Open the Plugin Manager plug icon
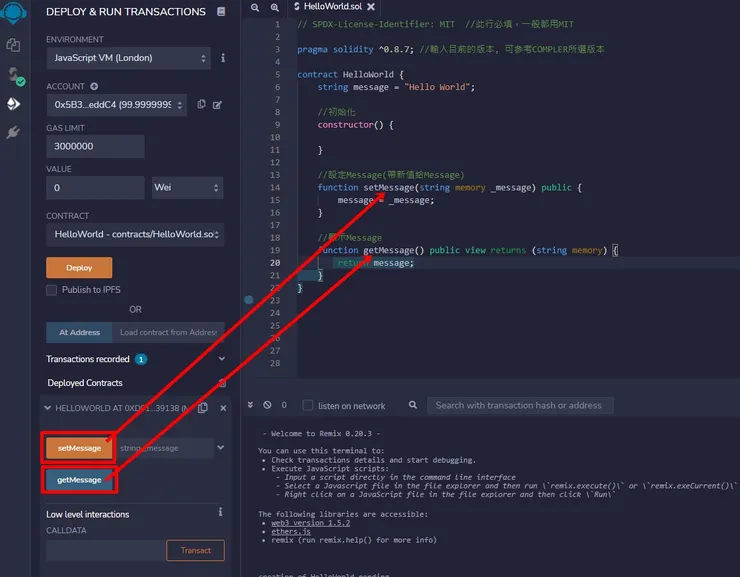This screenshot has width=740, height=577. [13, 132]
